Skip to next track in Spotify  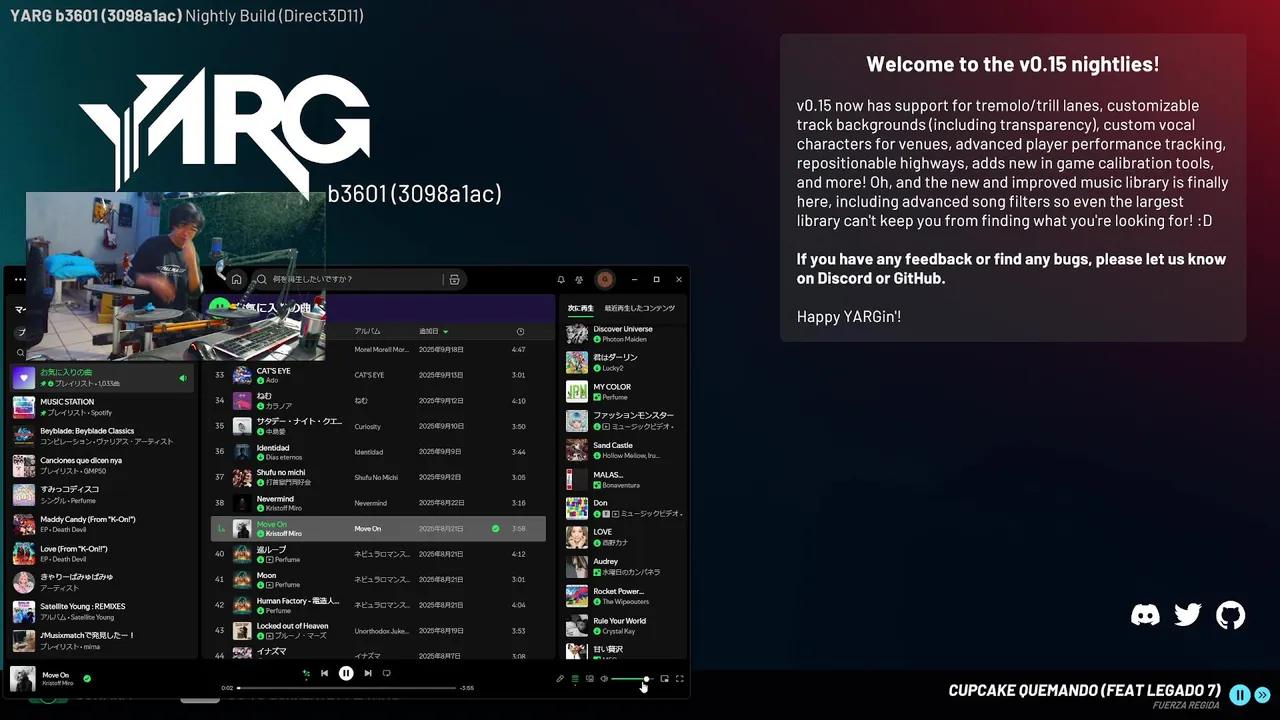coord(368,674)
